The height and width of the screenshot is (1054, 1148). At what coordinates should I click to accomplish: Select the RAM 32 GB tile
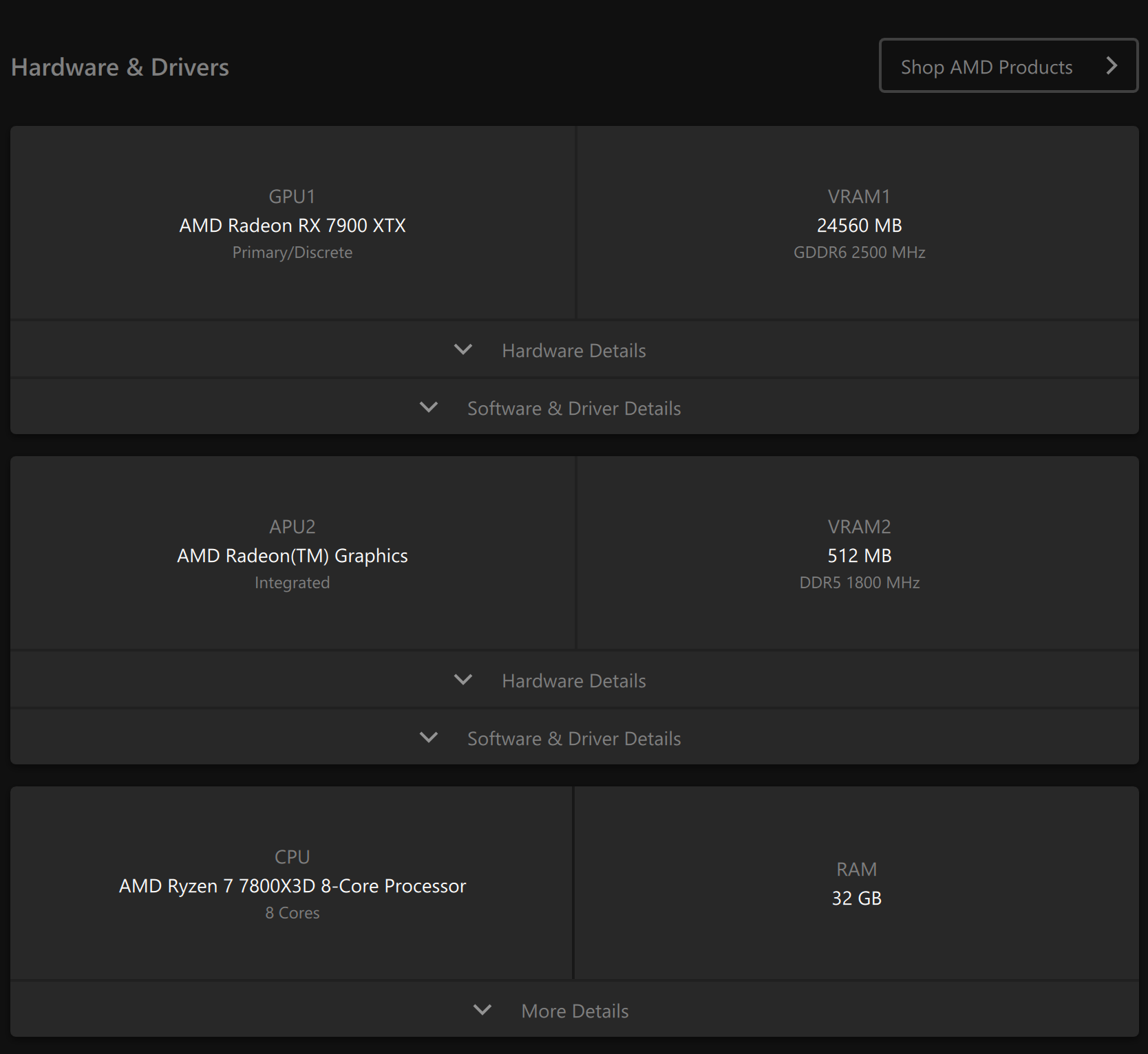(857, 883)
